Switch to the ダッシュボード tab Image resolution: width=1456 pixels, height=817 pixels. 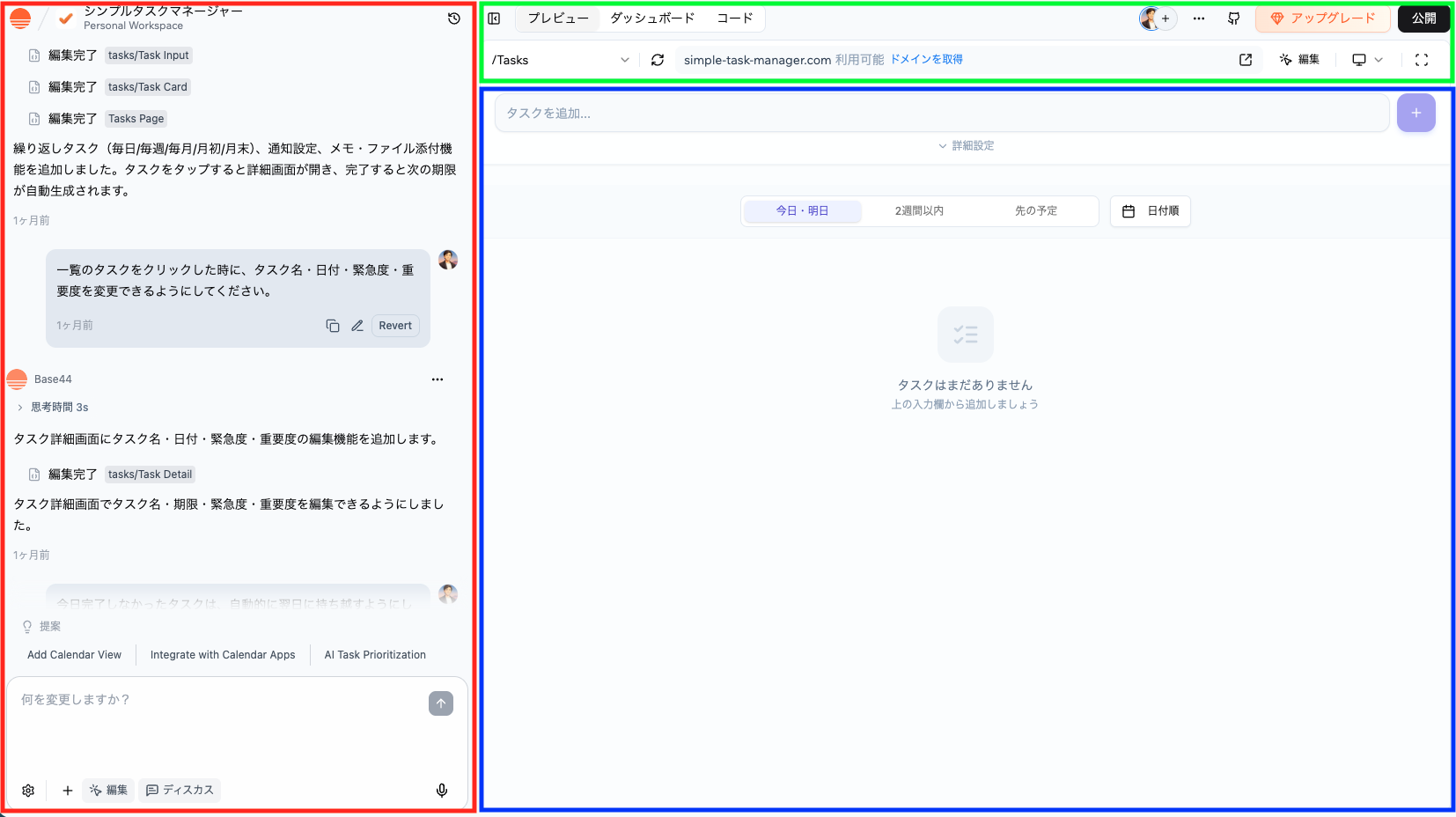(652, 18)
